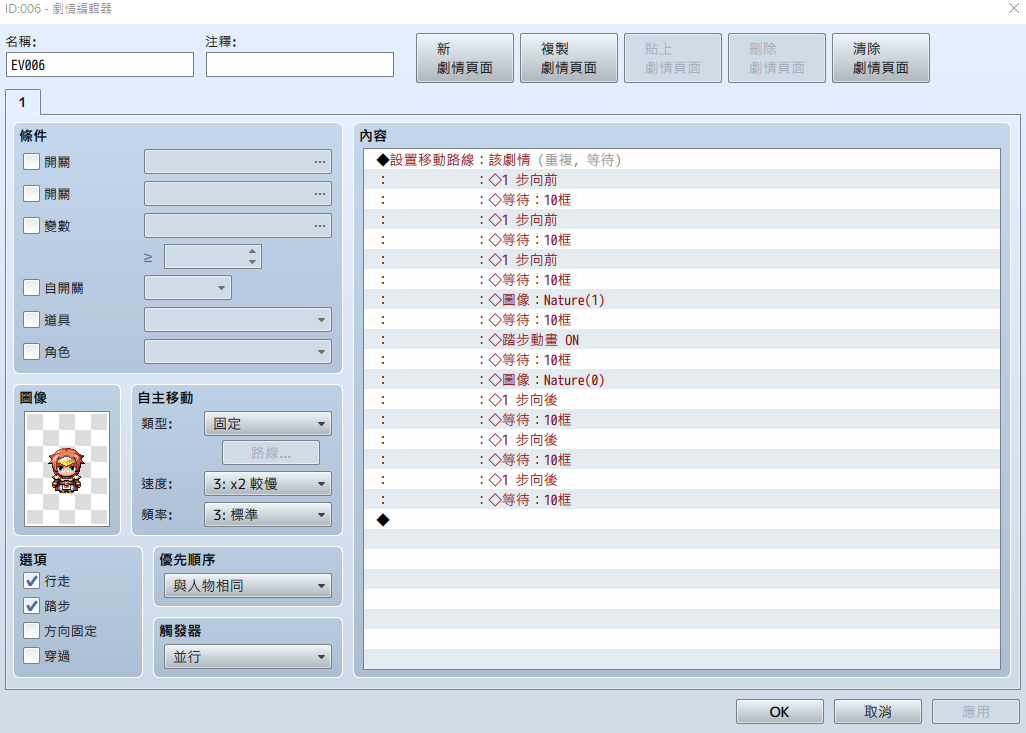Click the 名稱 field containing EV006
1026x733 pixels.
100,65
